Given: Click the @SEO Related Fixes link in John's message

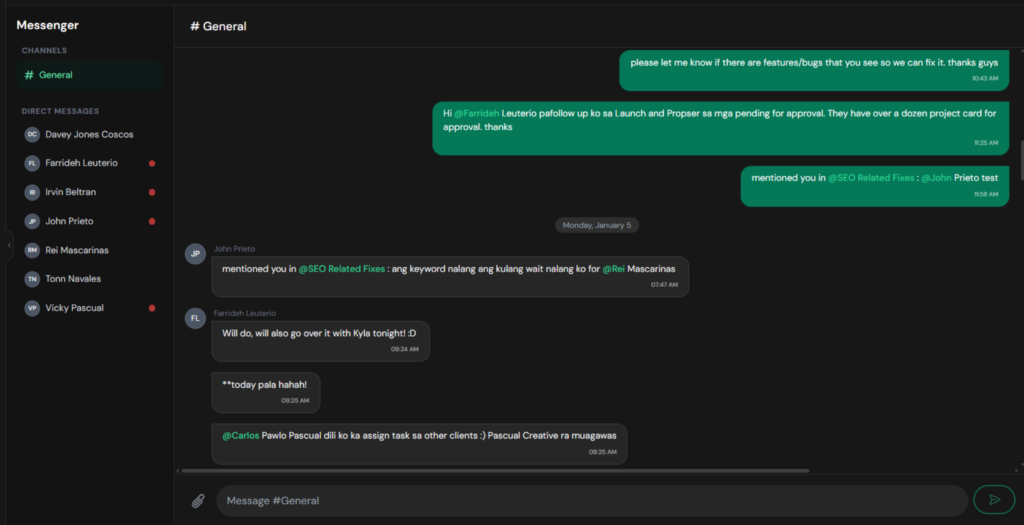Looking at the screenshot, I should pos(342,269).
